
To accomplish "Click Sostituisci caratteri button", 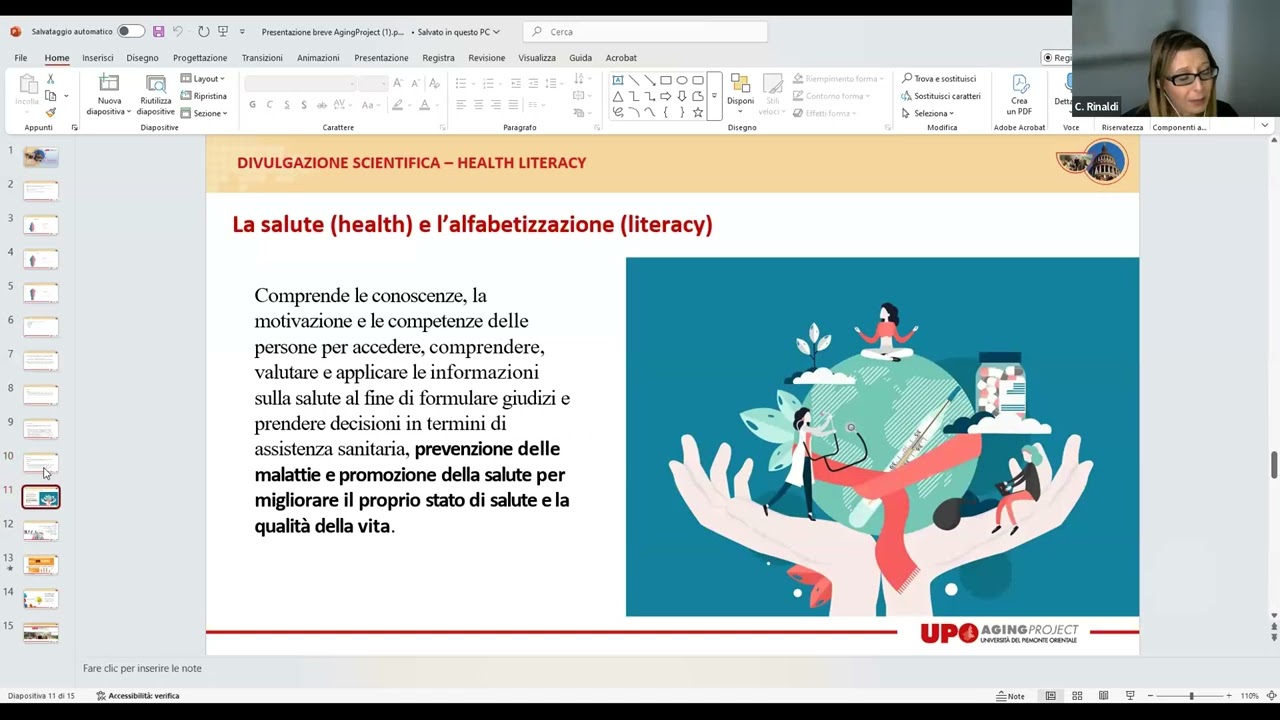I will tap(940, 96).
